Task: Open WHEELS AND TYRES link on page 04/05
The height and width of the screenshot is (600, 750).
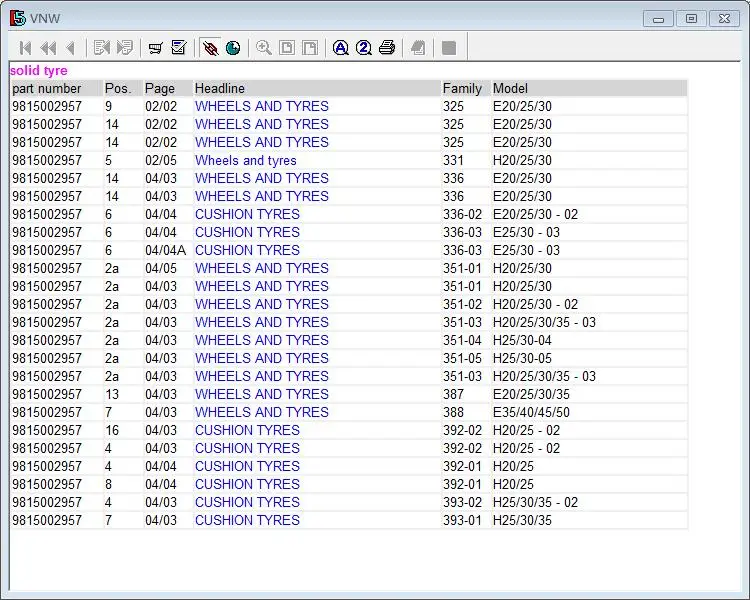Action: click(262, 268)
